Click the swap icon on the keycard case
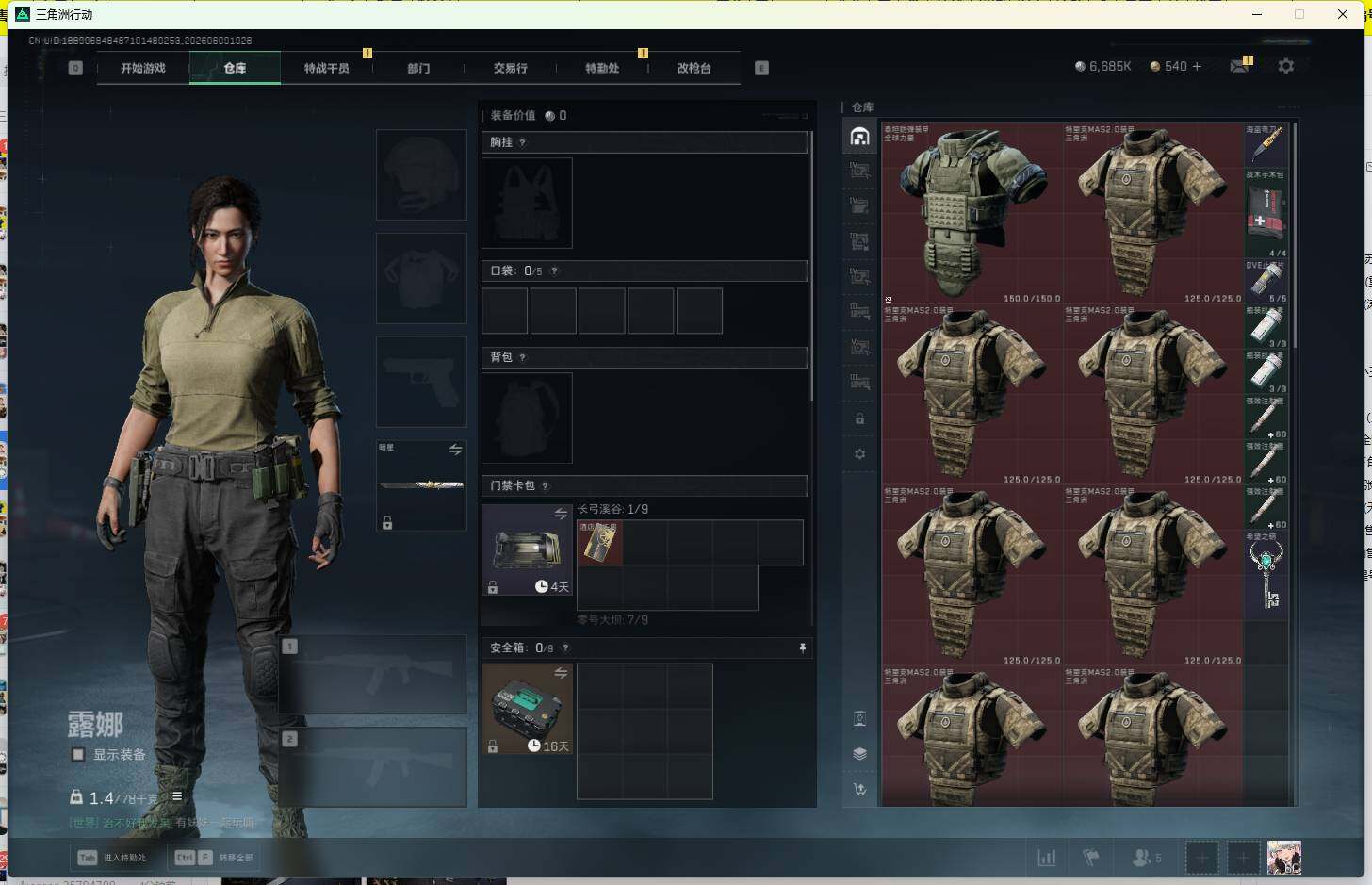This screenshot has width=1372, height=885. point(561,514)
